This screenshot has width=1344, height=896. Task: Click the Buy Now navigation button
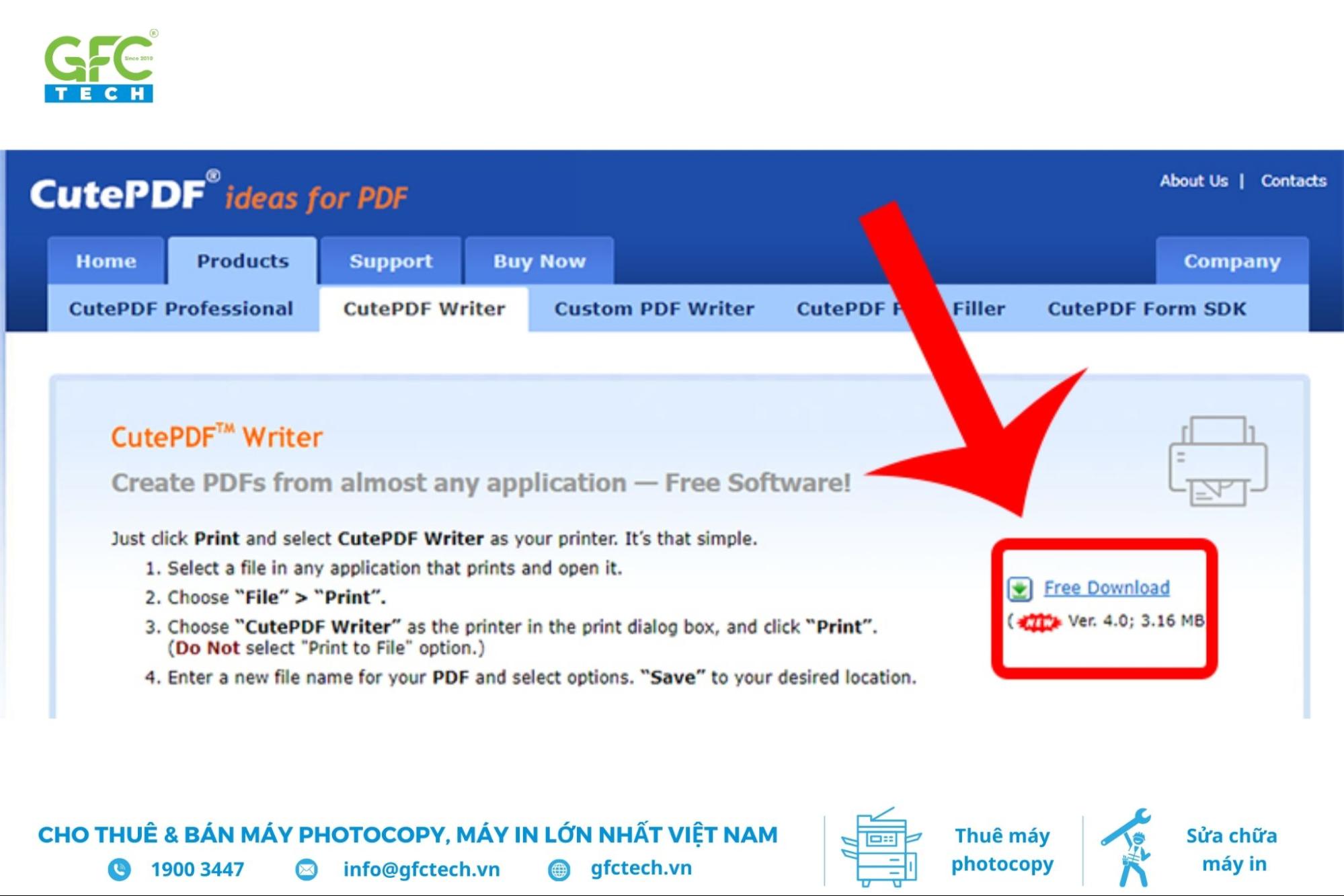click(537, 261)
